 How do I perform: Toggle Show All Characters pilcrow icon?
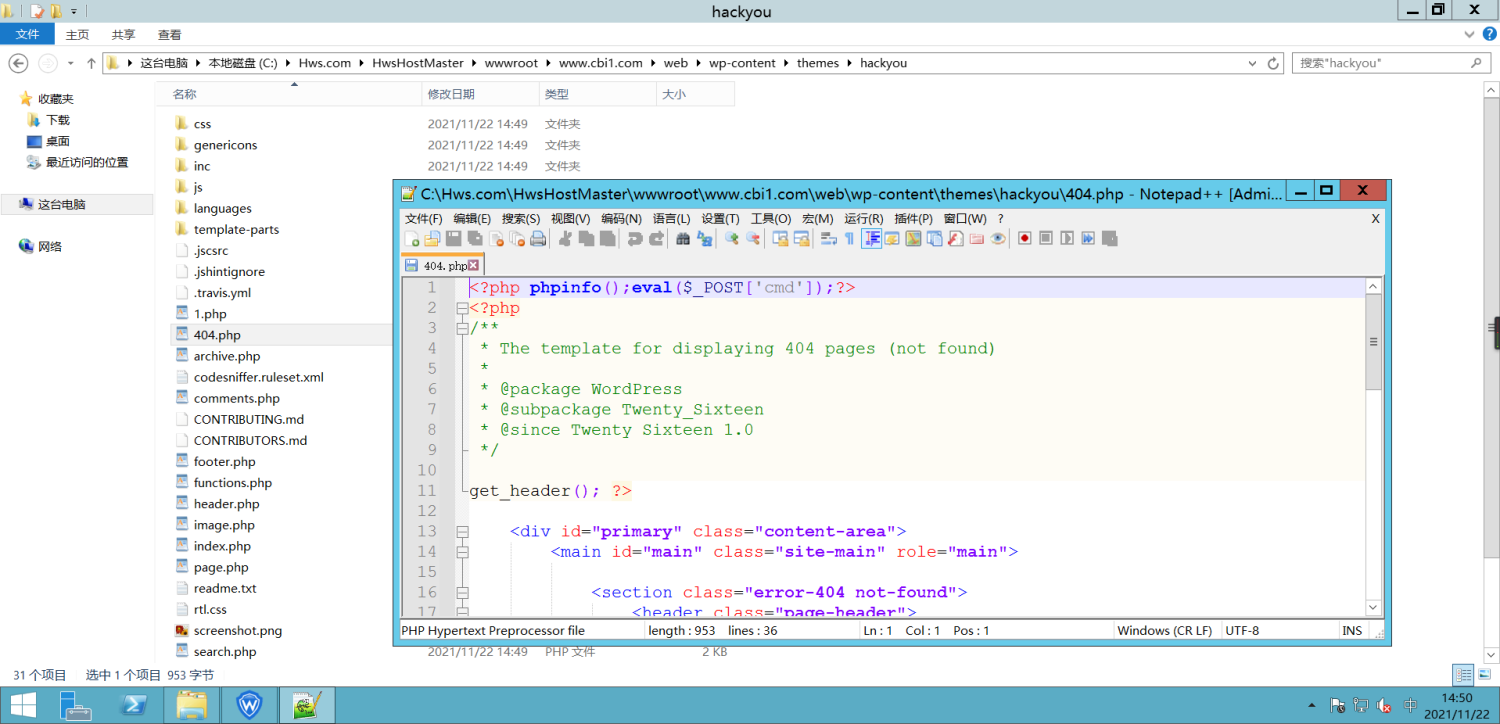tap(849, 238)
